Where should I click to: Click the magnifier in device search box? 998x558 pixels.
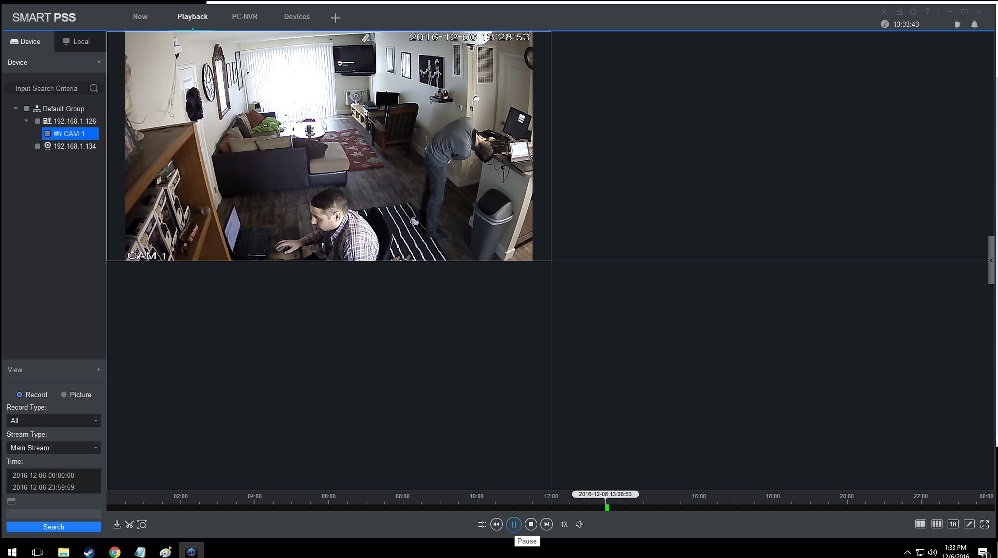(x=94, y=88)
